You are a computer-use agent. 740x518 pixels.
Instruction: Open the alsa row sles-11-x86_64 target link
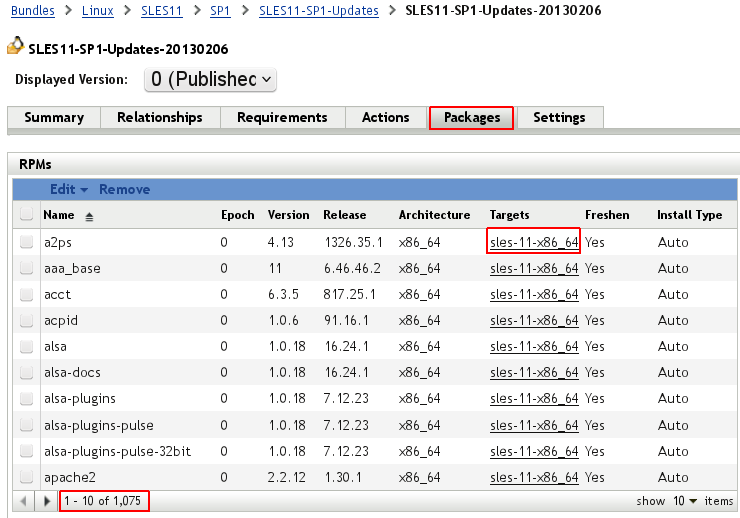click(x=534, y=346)
